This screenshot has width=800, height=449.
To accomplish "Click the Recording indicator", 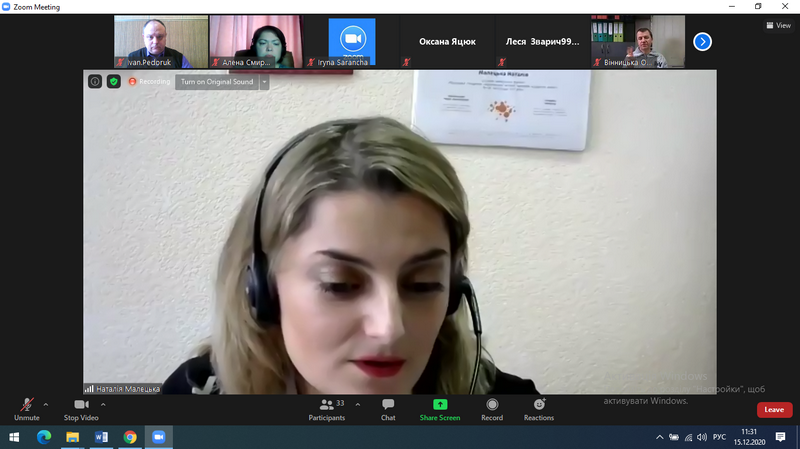I will [x=149, y=82].
